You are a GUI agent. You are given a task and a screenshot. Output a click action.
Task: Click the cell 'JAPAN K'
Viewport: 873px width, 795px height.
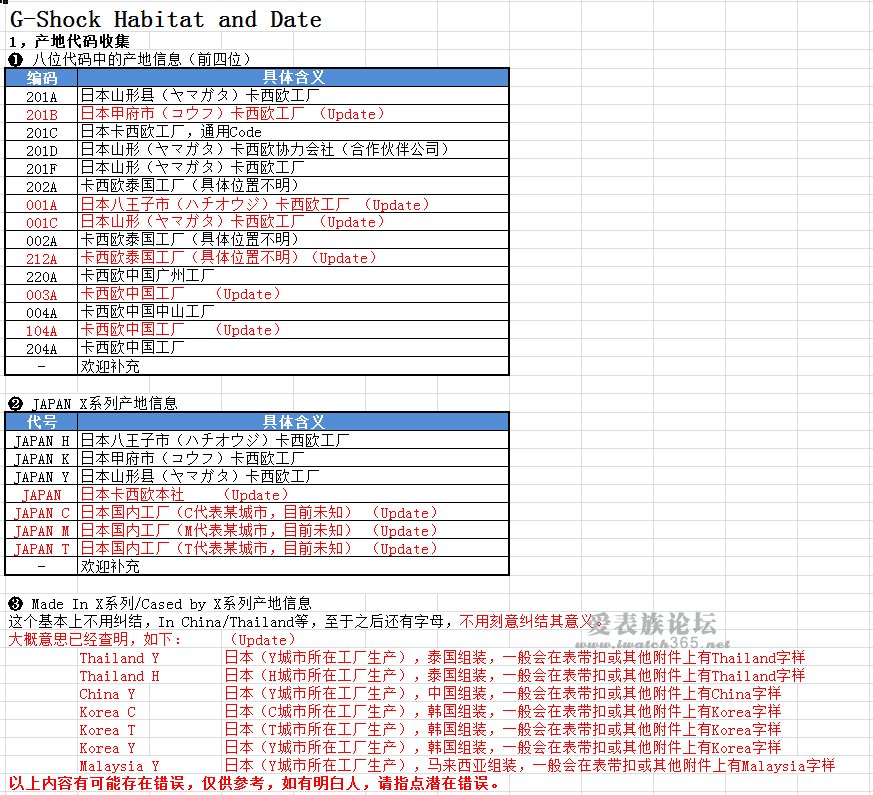pos(41,458)
